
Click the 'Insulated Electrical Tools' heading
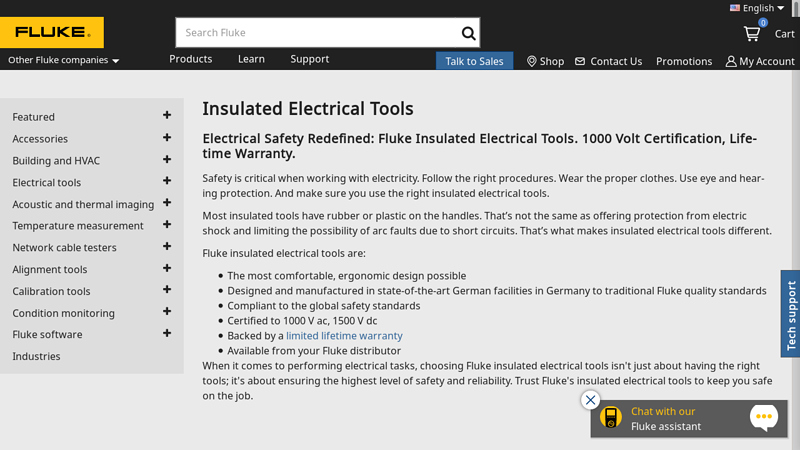[308, 109]
